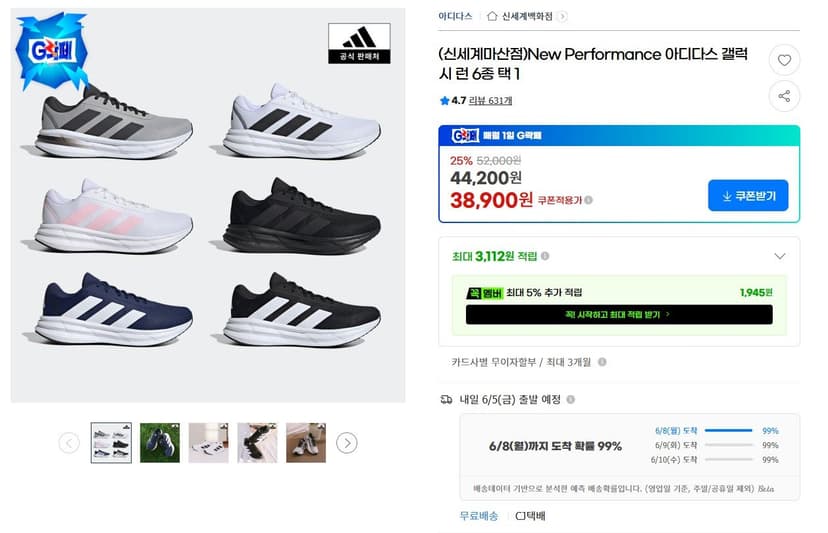828x533 pixels.
Task: Click info icon next to 카드사별 무이자할부
Action: tap(602, 362)
